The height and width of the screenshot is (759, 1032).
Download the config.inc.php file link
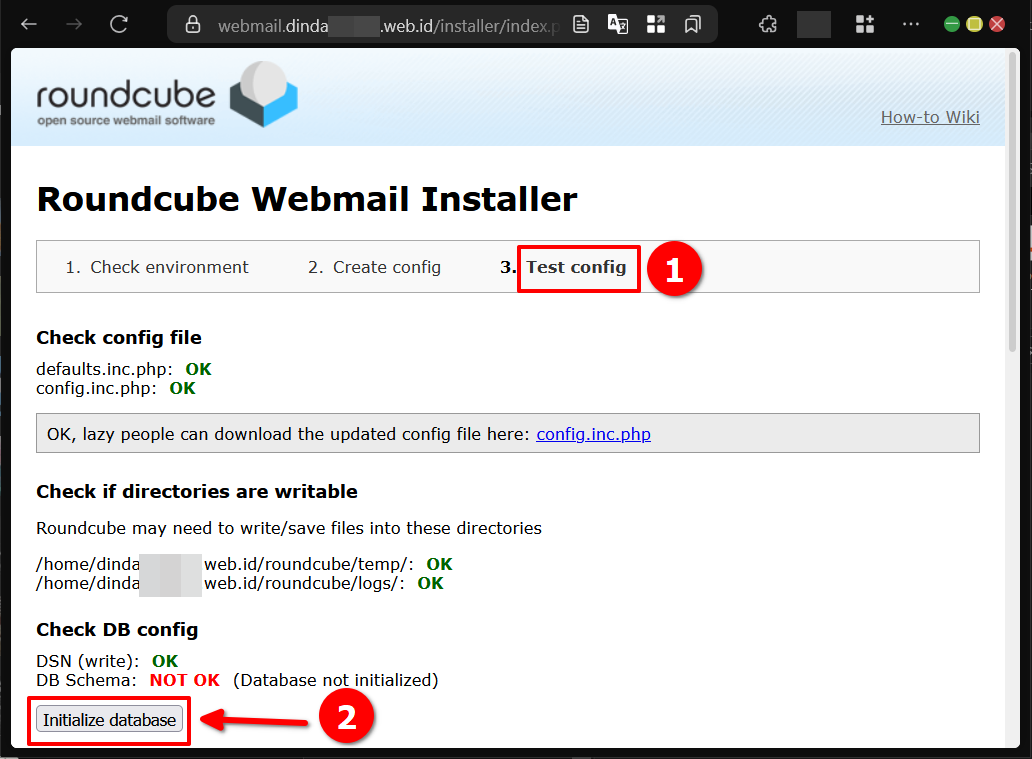pos(593,434)
